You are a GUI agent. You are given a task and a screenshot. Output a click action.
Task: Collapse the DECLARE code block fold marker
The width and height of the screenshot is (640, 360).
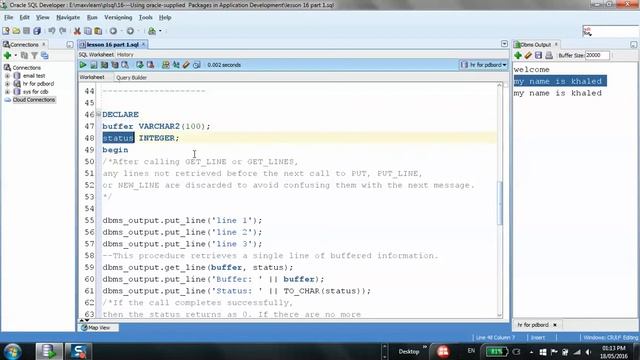(x=98, y=114)
